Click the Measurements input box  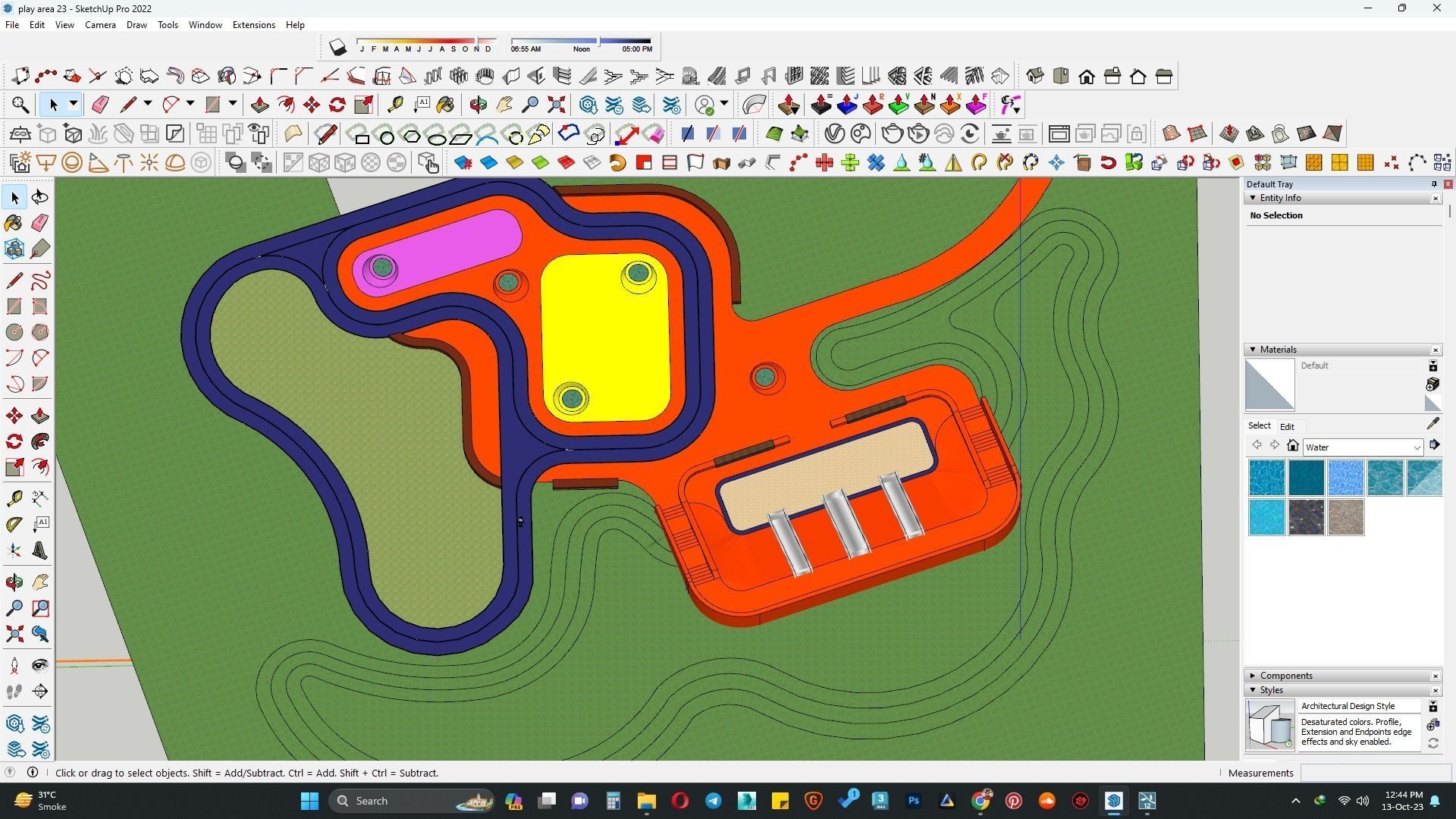click(1375, 773)
